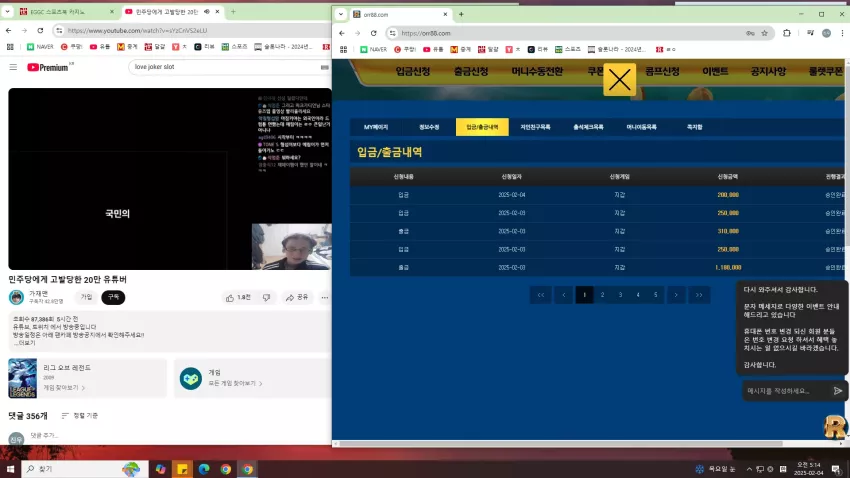
Task: Mute the YouTube tab via speaker icon
Action: (x=207, y=11)
